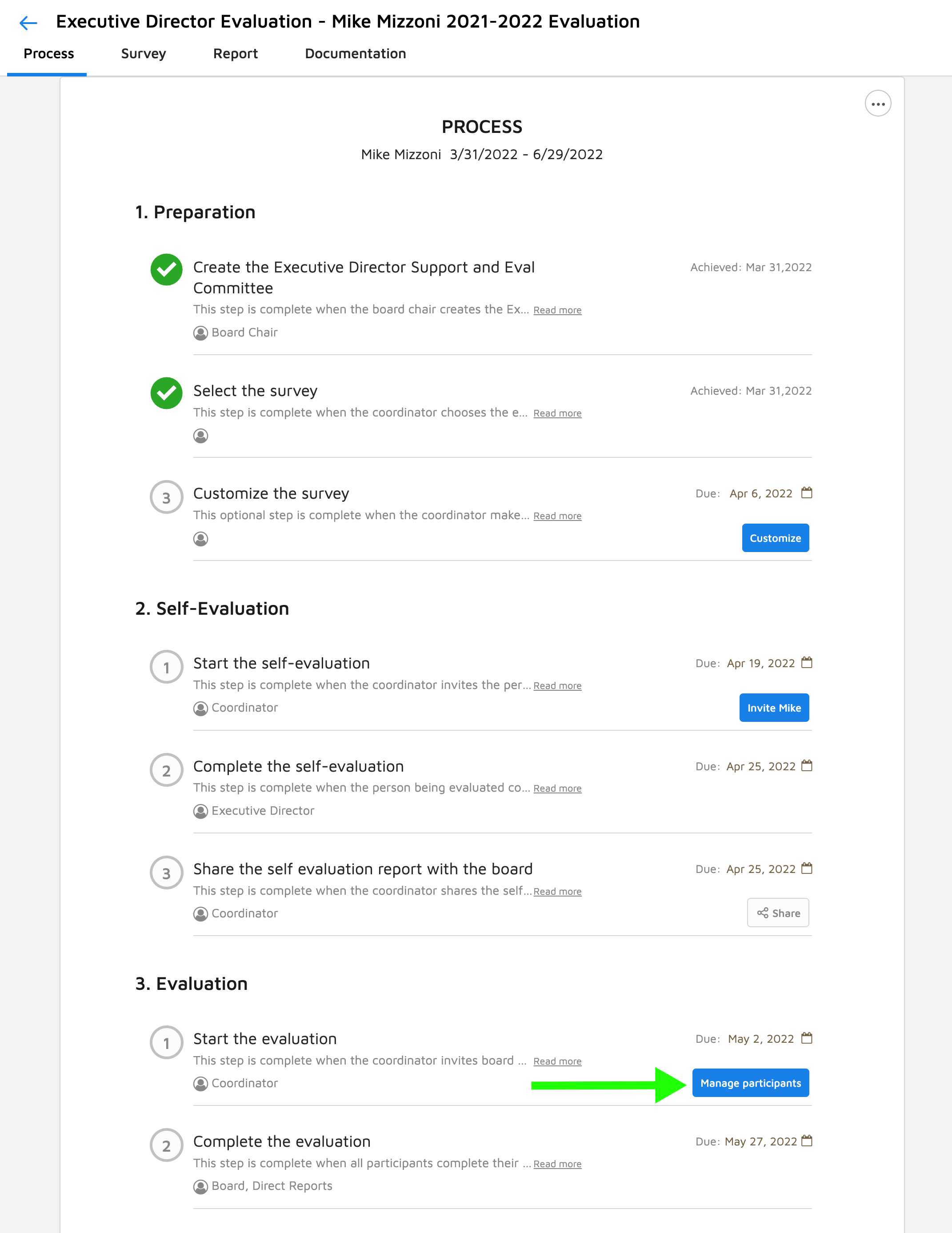This screenshot has width=952, height=1233.
Task: Click the Share button for self evaluation report
Action: [778, 913]
